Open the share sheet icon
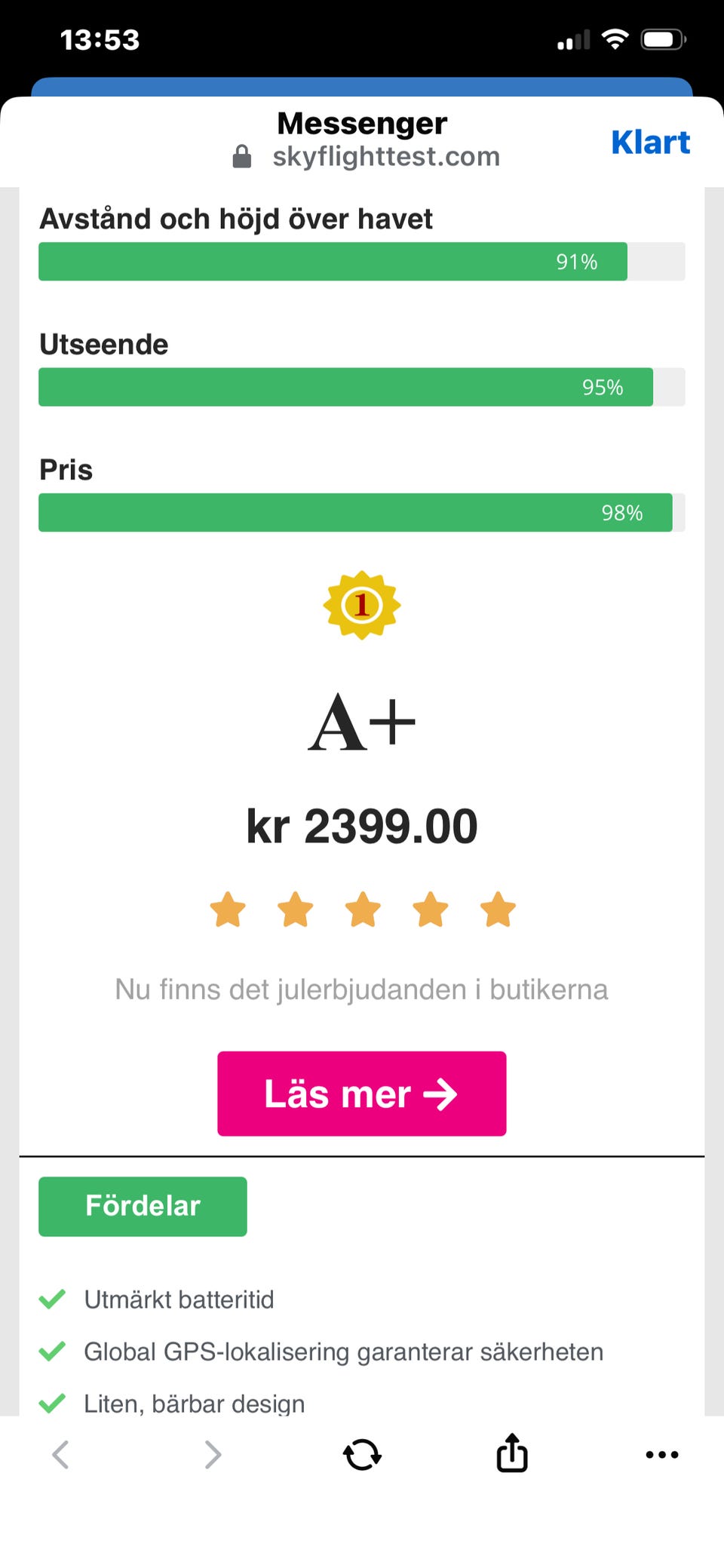The width and height of the screenshot is (724, 1568). coord(512,1453)
